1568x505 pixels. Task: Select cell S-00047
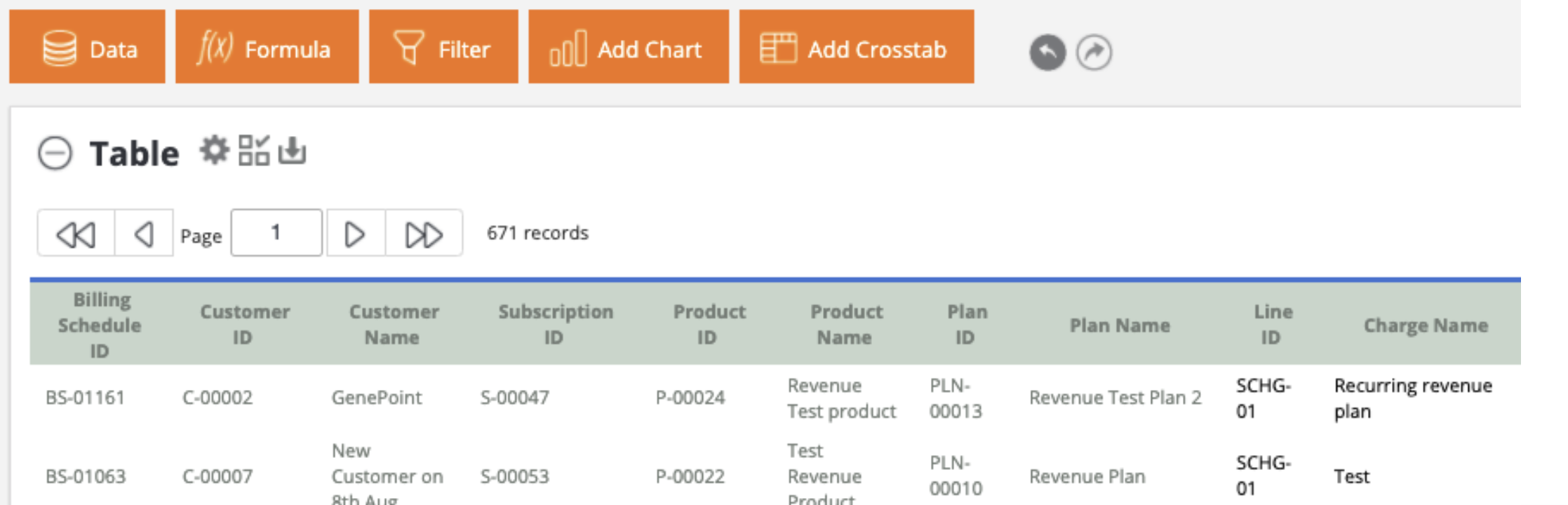tap(514, 398)
